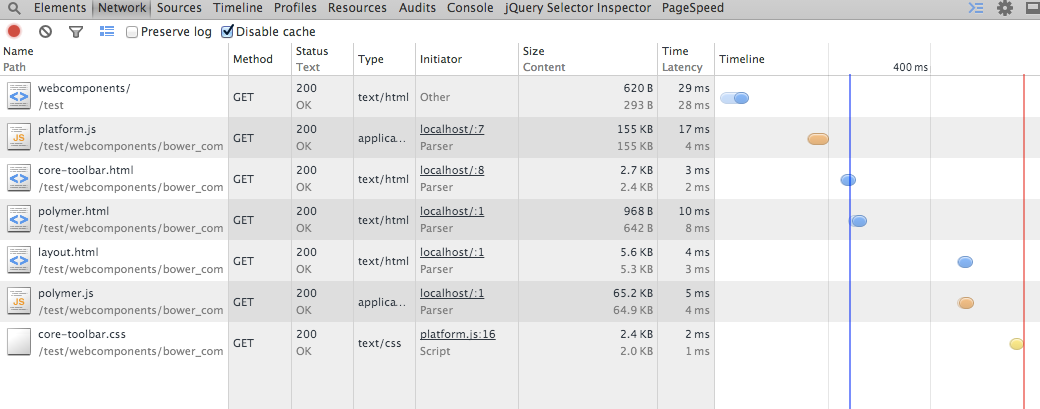Toggle large request rows view icon

107,31
